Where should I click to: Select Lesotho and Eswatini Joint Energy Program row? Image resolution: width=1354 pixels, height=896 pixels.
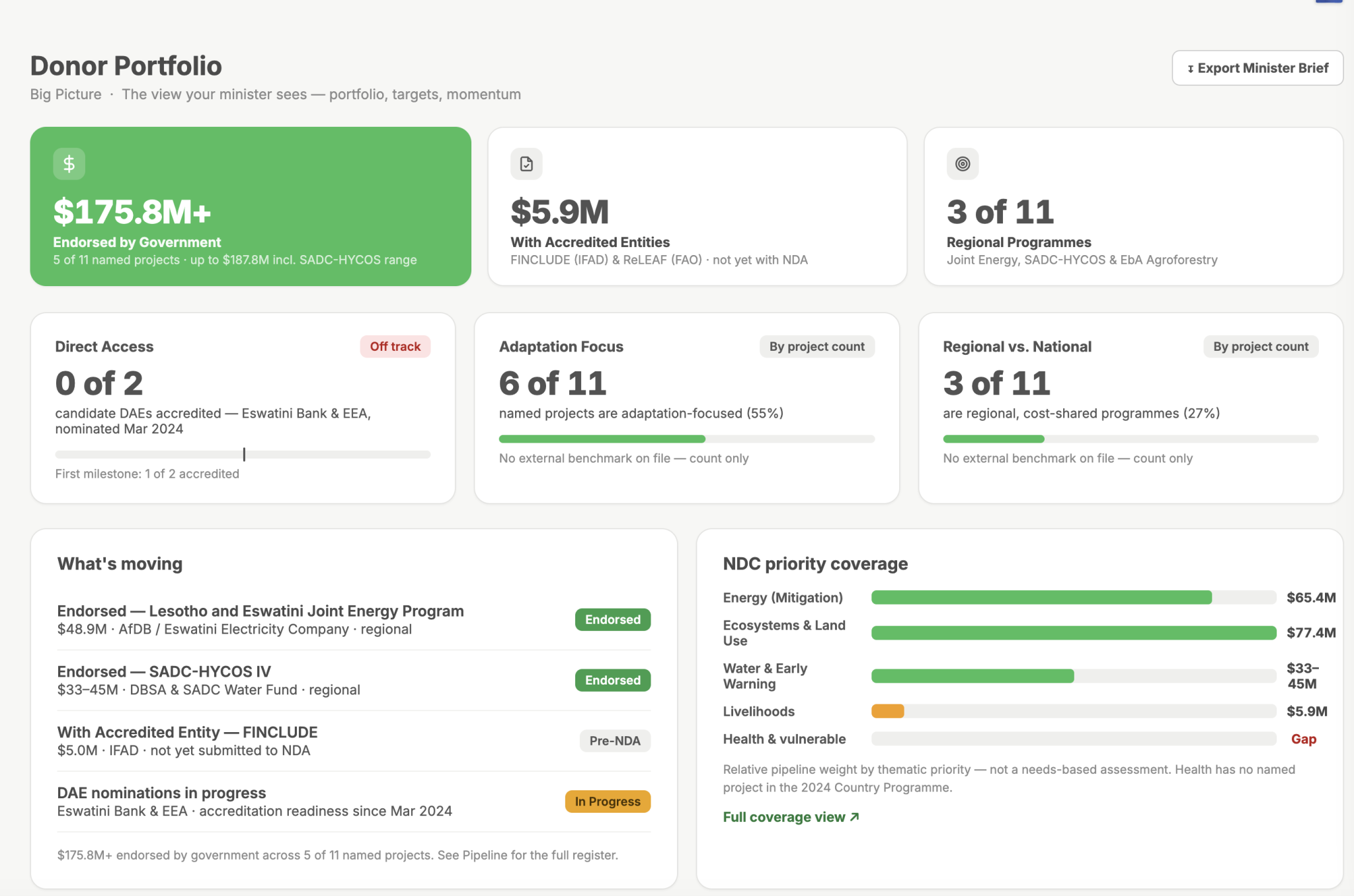pos(354,620)
